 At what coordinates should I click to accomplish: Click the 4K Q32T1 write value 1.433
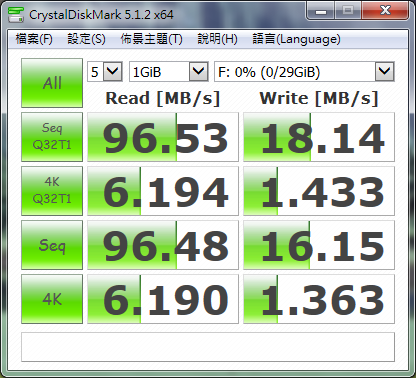pos(319,191)
